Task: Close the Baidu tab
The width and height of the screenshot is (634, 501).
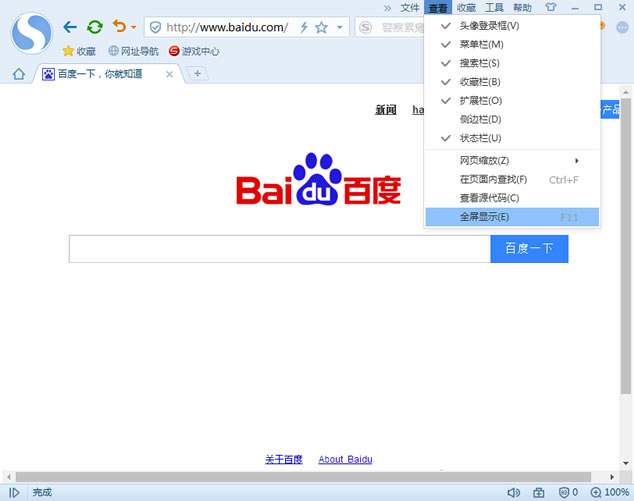Action: 169,74
